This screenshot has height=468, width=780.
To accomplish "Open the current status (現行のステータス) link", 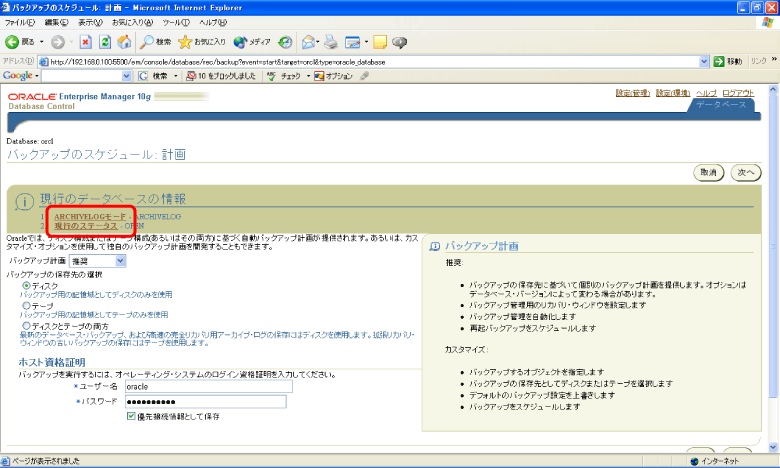I will 86,226.
